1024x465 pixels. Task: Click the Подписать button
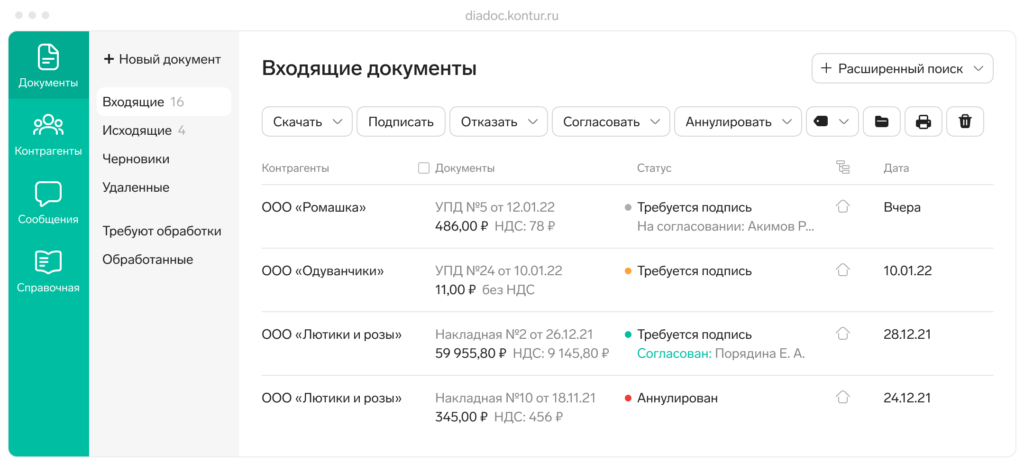(400, 122)
